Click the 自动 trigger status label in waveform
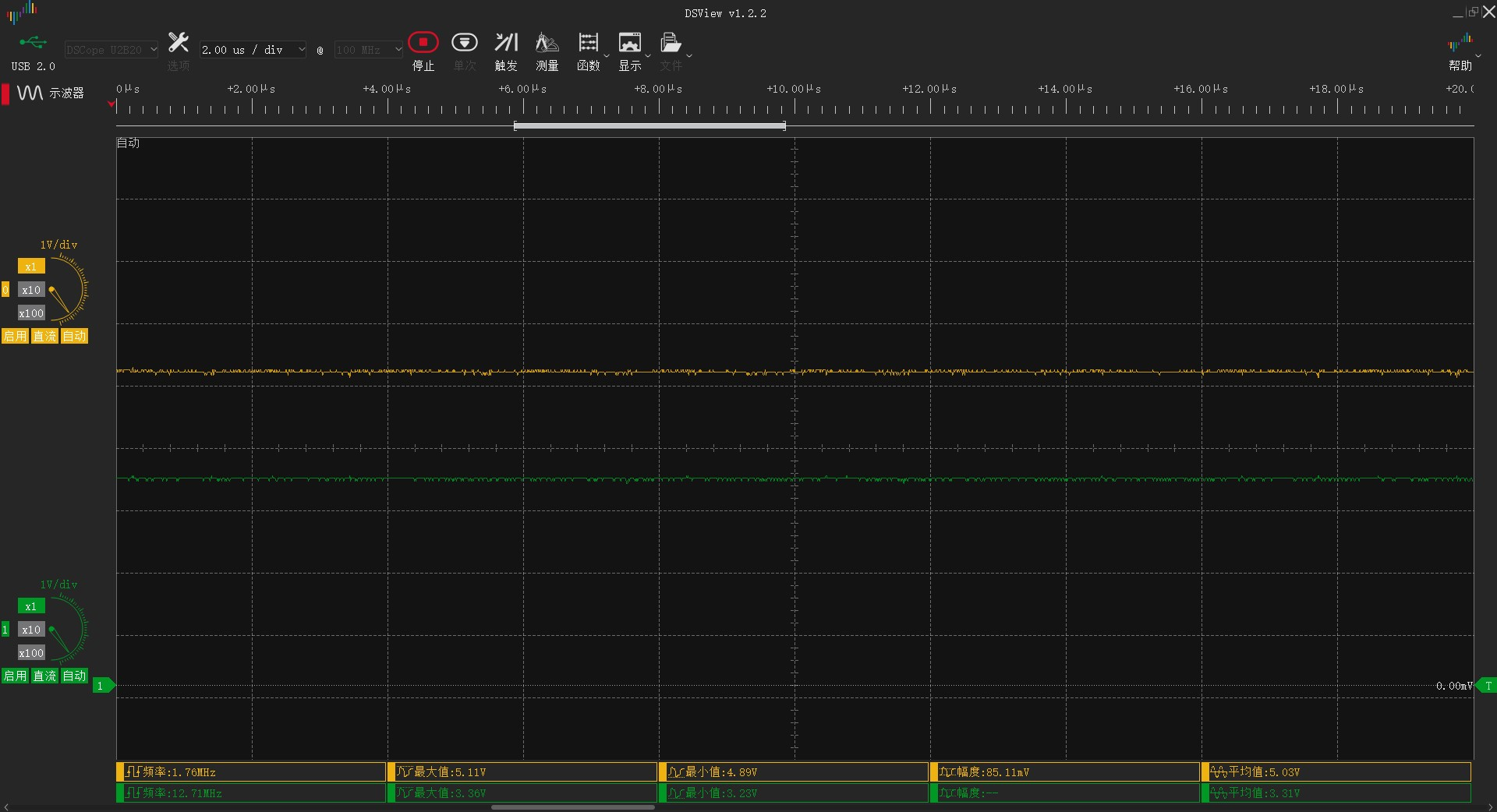This screenshot has width=1497, height=812. (129, 143)
